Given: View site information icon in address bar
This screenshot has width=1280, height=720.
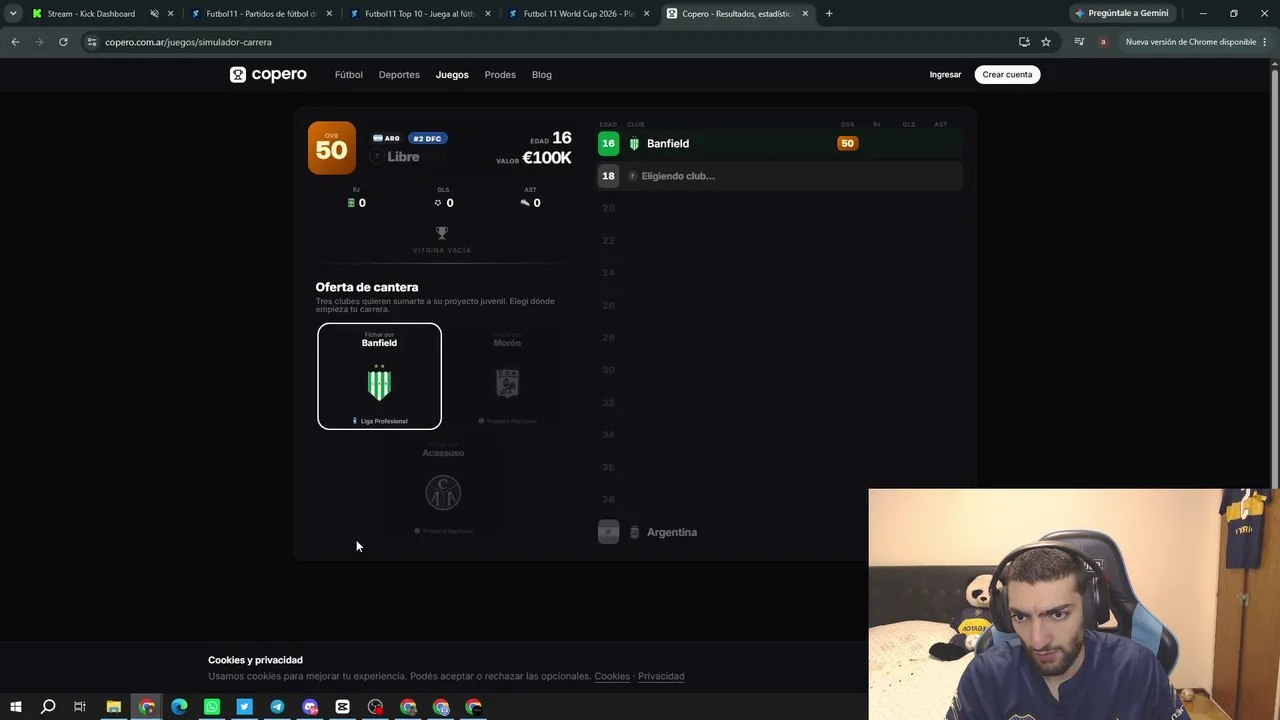Looking at the screenshot, I should 92,42.
